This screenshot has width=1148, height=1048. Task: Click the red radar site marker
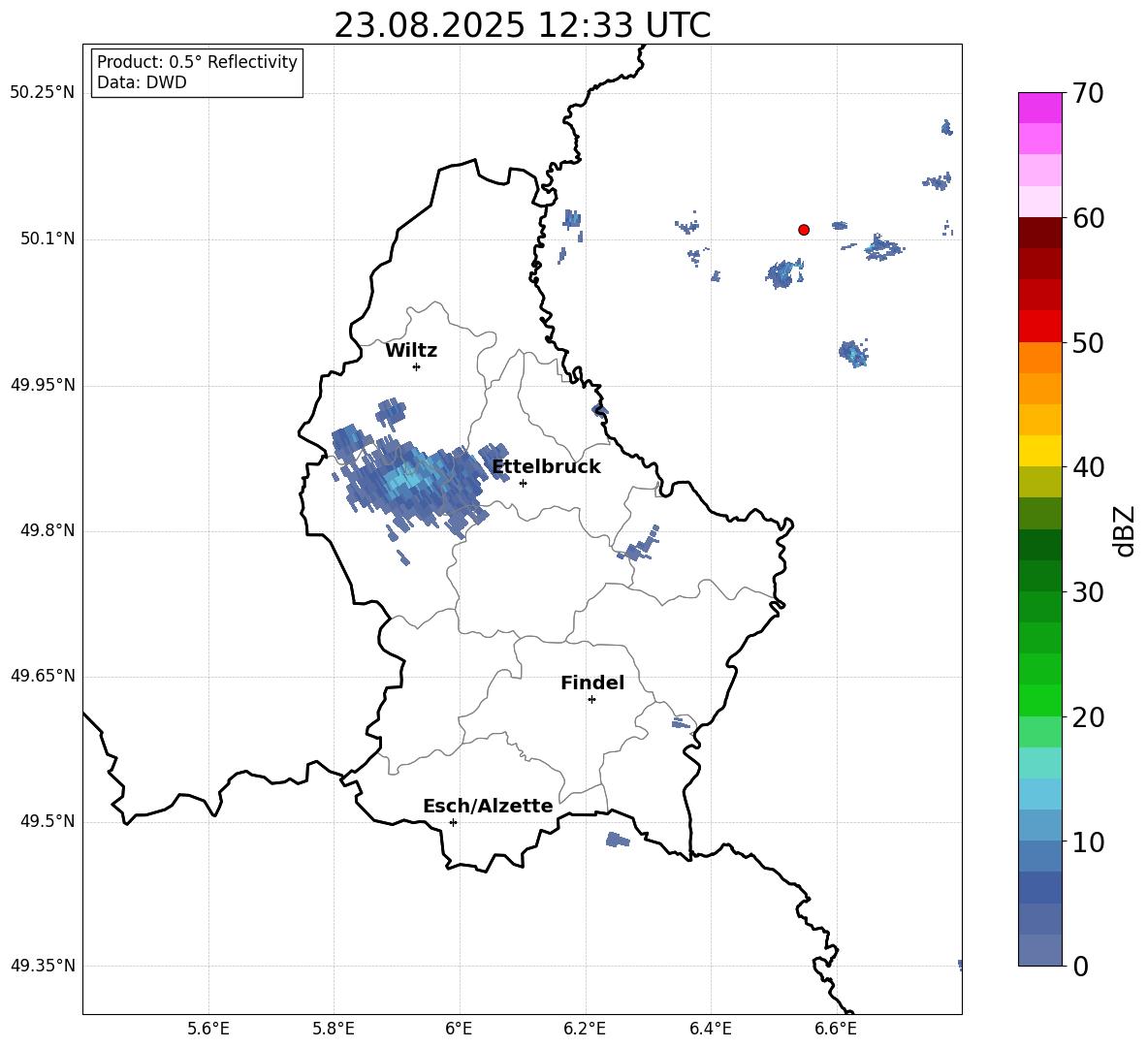pyautogui.click(x=804, y=230)
